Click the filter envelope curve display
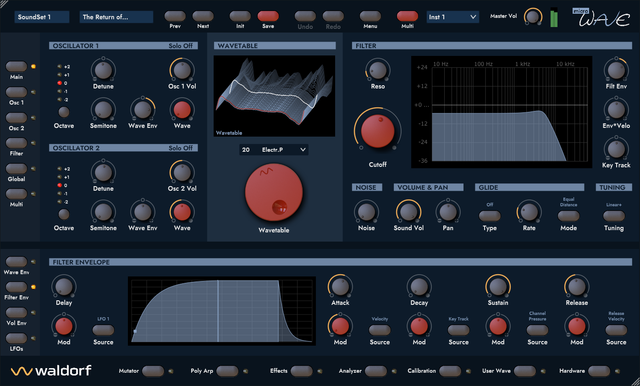The image size is (640, 386). [x=222, y=311]
